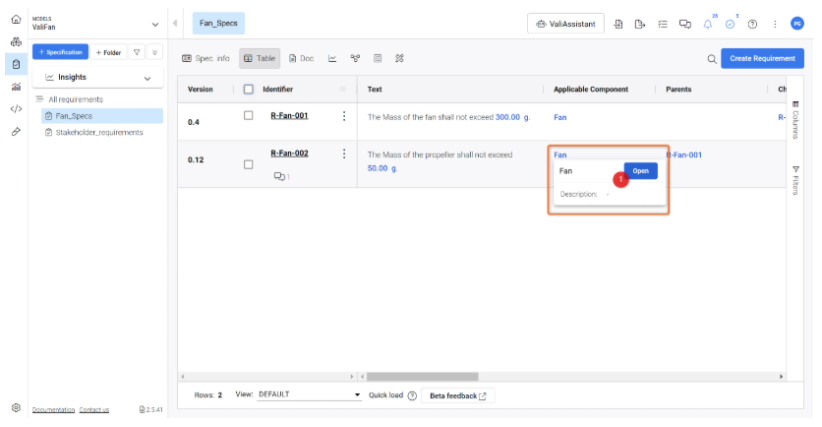Click the Create Requirement button
This screenshot has width=822, height=427.
(x=762, y=58)
